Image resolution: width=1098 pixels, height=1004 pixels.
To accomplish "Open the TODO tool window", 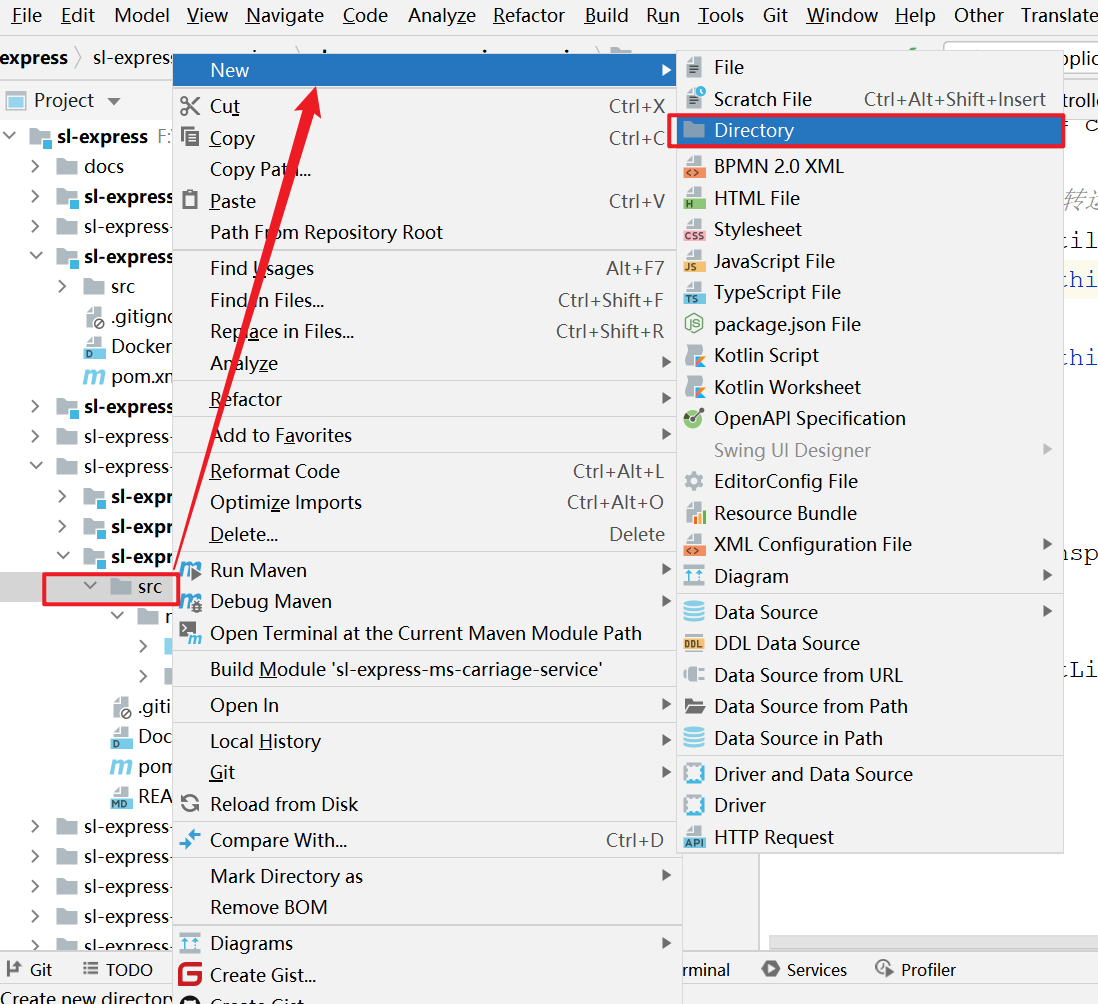I will [x=118, y=969].
